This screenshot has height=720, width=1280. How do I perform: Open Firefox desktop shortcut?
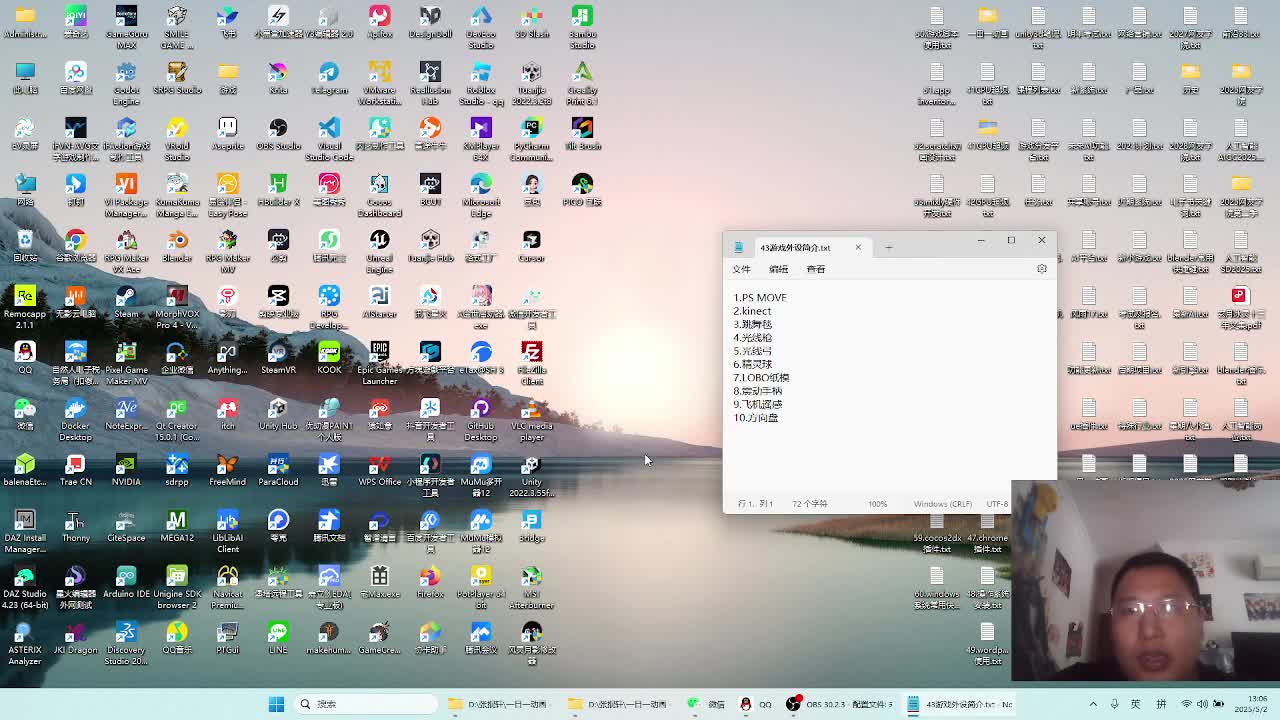pyautogui.click(x=430, y=578)
